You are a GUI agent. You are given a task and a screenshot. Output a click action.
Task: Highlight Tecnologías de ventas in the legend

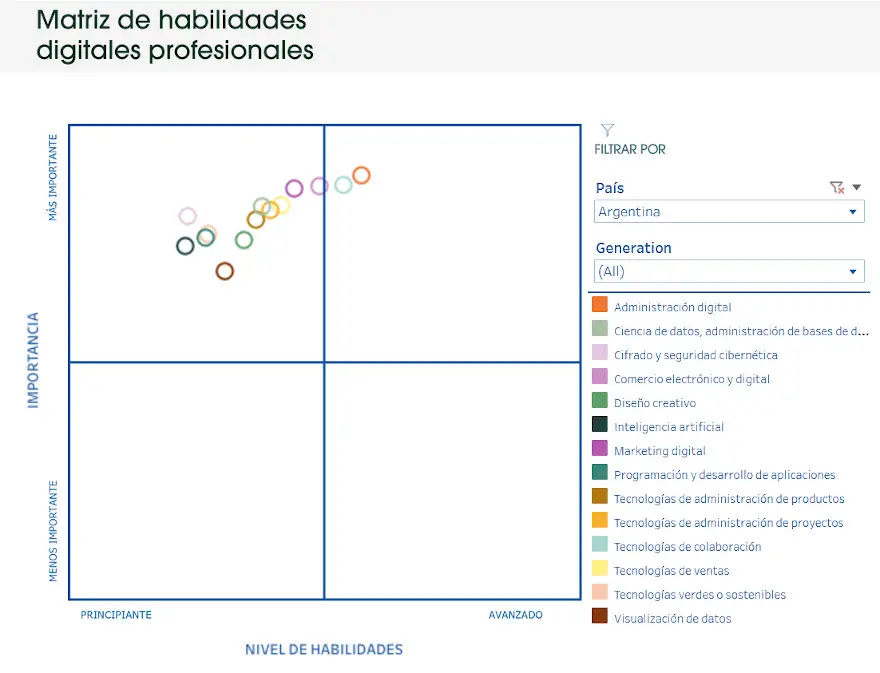[x=671, y=571]
